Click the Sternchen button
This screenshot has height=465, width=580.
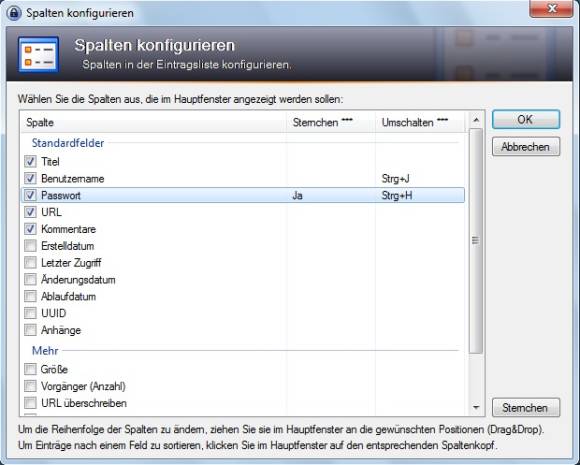(526, 408)
